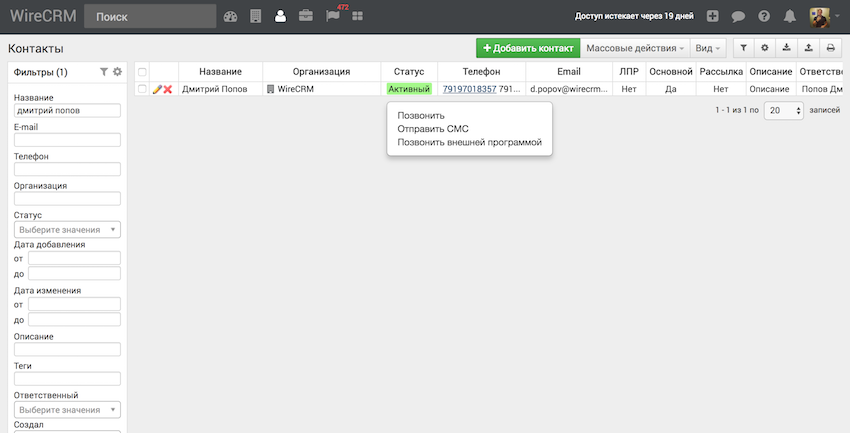Toggle the select-all checkbox in table header
The image size is (850, 433).
click(142, 72)
